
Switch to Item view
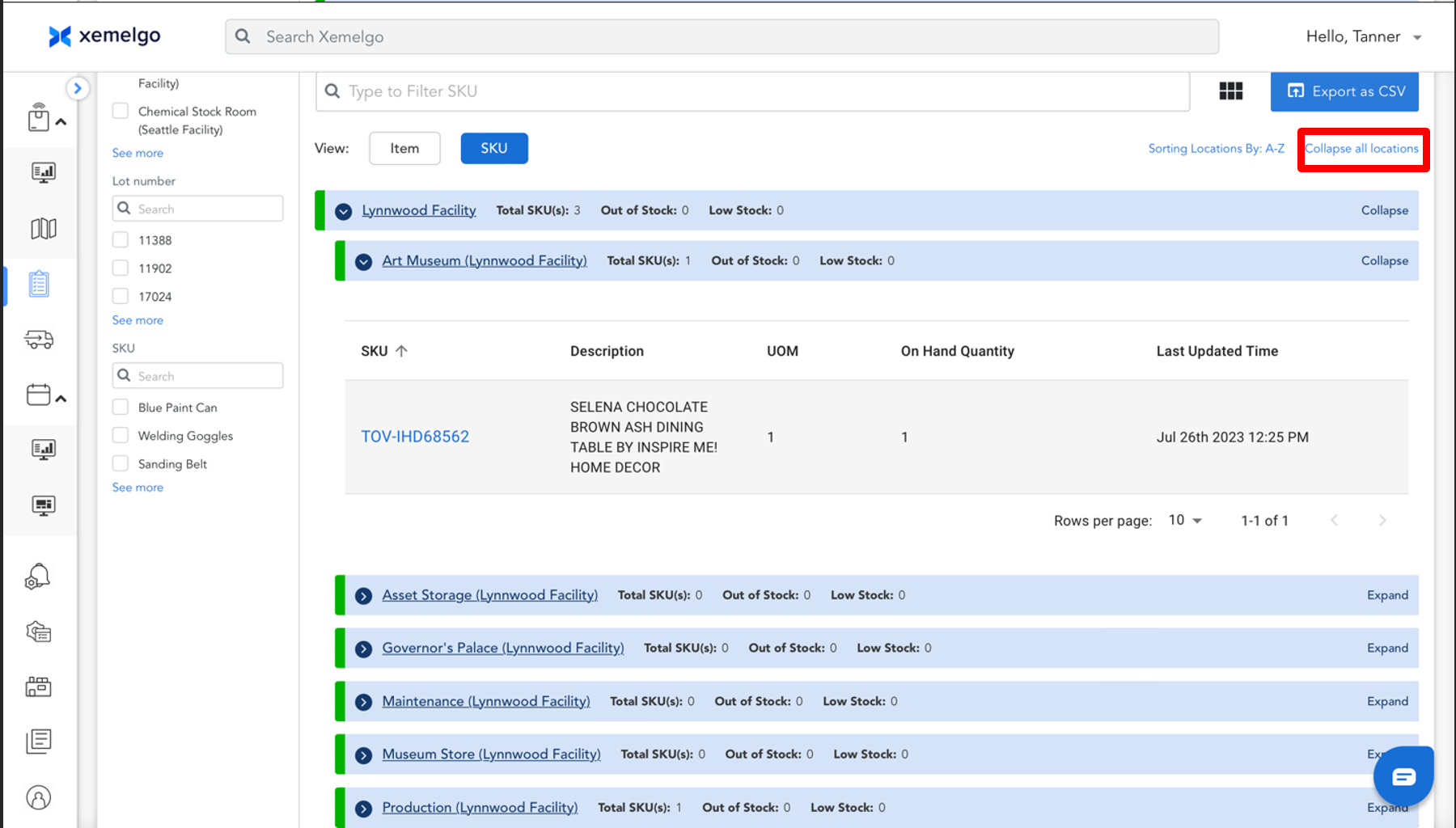click(404, 148)
